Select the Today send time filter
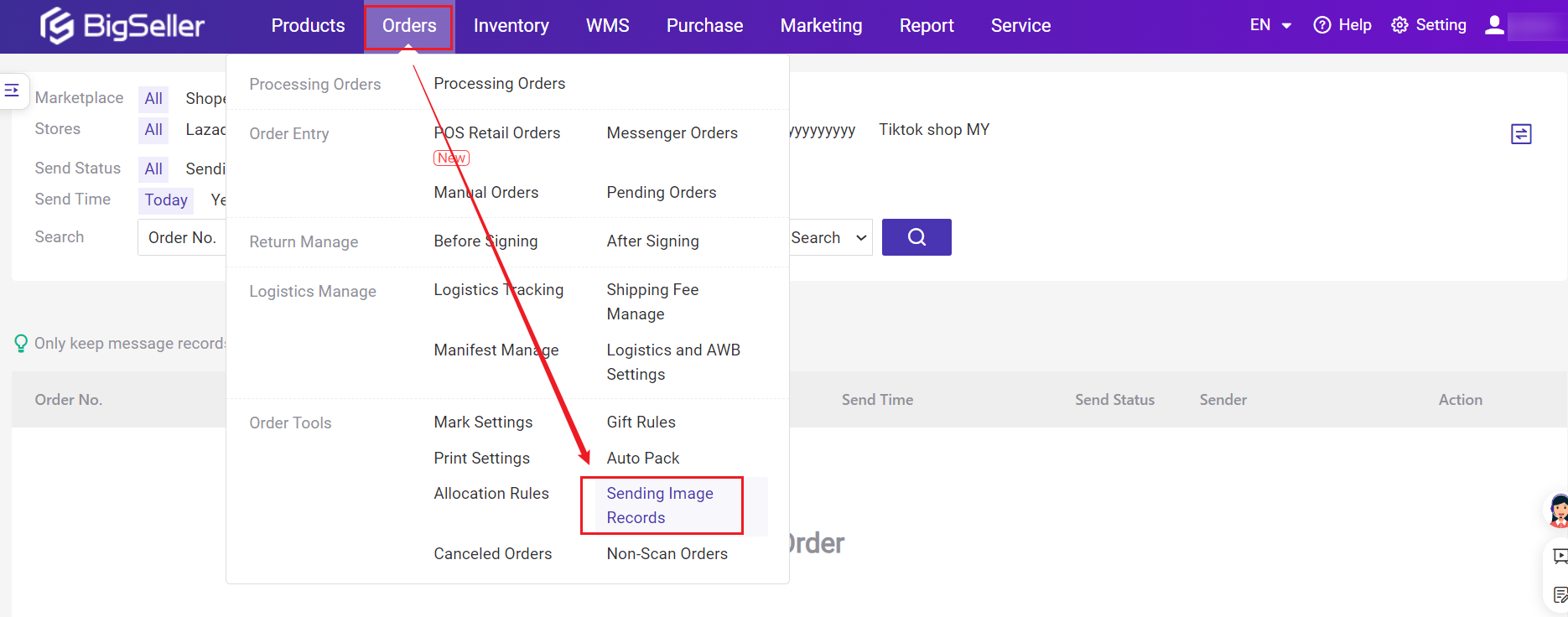The width and height of the screenshot is (1568, 617). [x=166, y=200]
